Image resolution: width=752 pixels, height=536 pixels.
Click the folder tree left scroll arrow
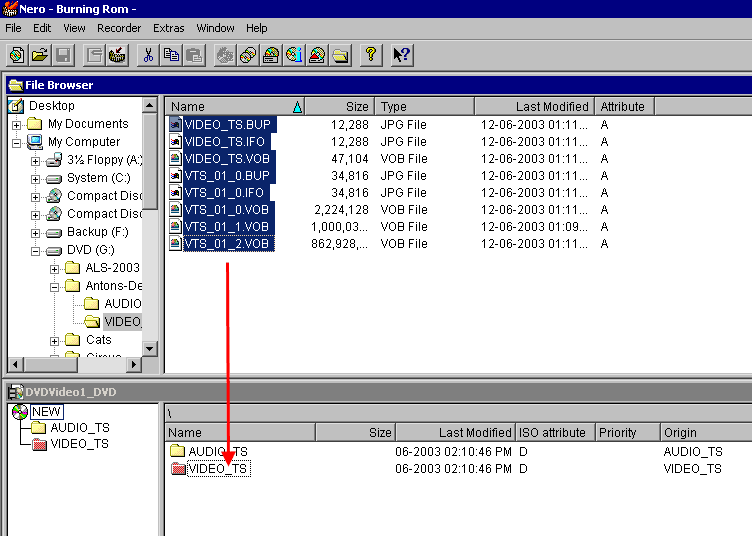click(x=15, y=365)
